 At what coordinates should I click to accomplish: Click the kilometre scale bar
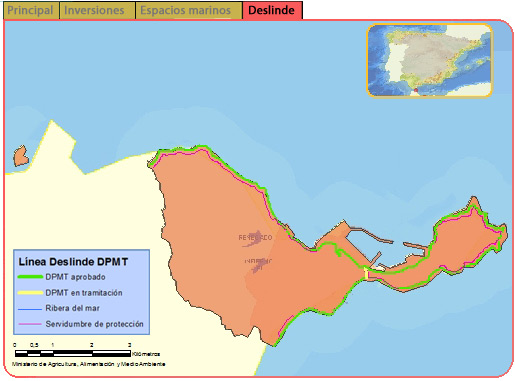coord(73,353)
